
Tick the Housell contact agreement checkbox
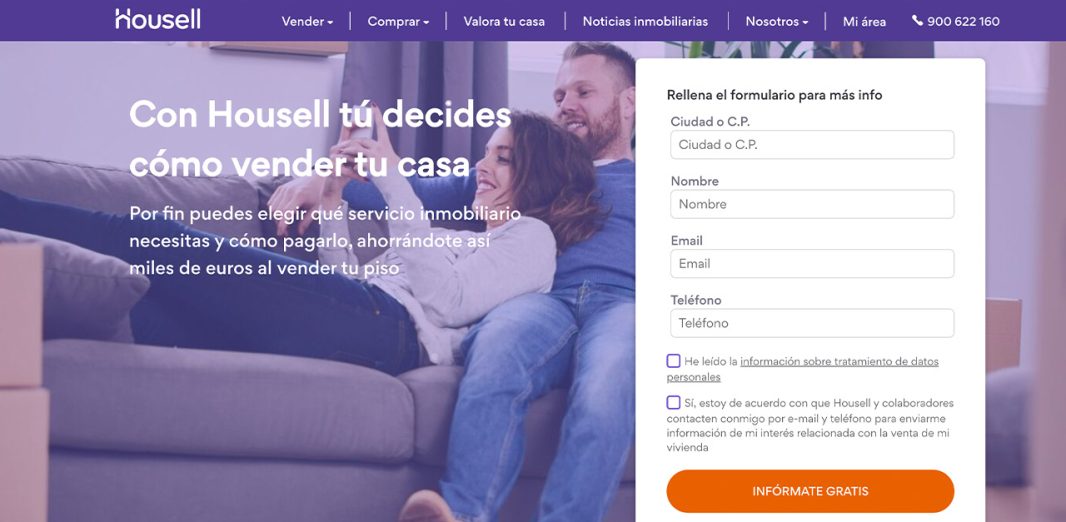(673, 402)
